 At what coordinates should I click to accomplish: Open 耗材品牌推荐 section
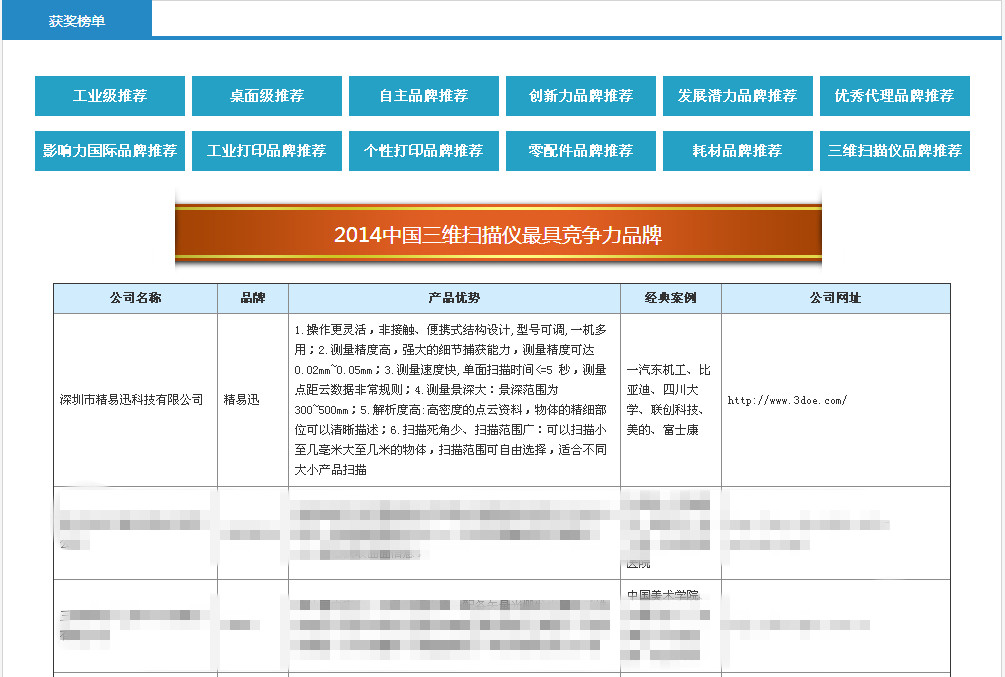[x=738, y=151]
